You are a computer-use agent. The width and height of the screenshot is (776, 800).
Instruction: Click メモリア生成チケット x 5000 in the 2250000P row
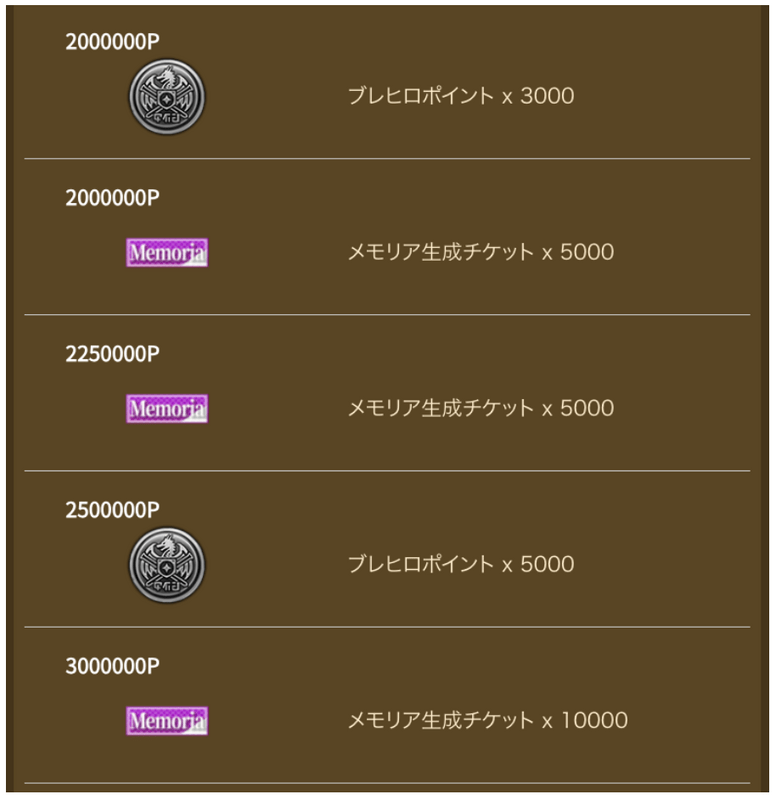coord(480,408)
